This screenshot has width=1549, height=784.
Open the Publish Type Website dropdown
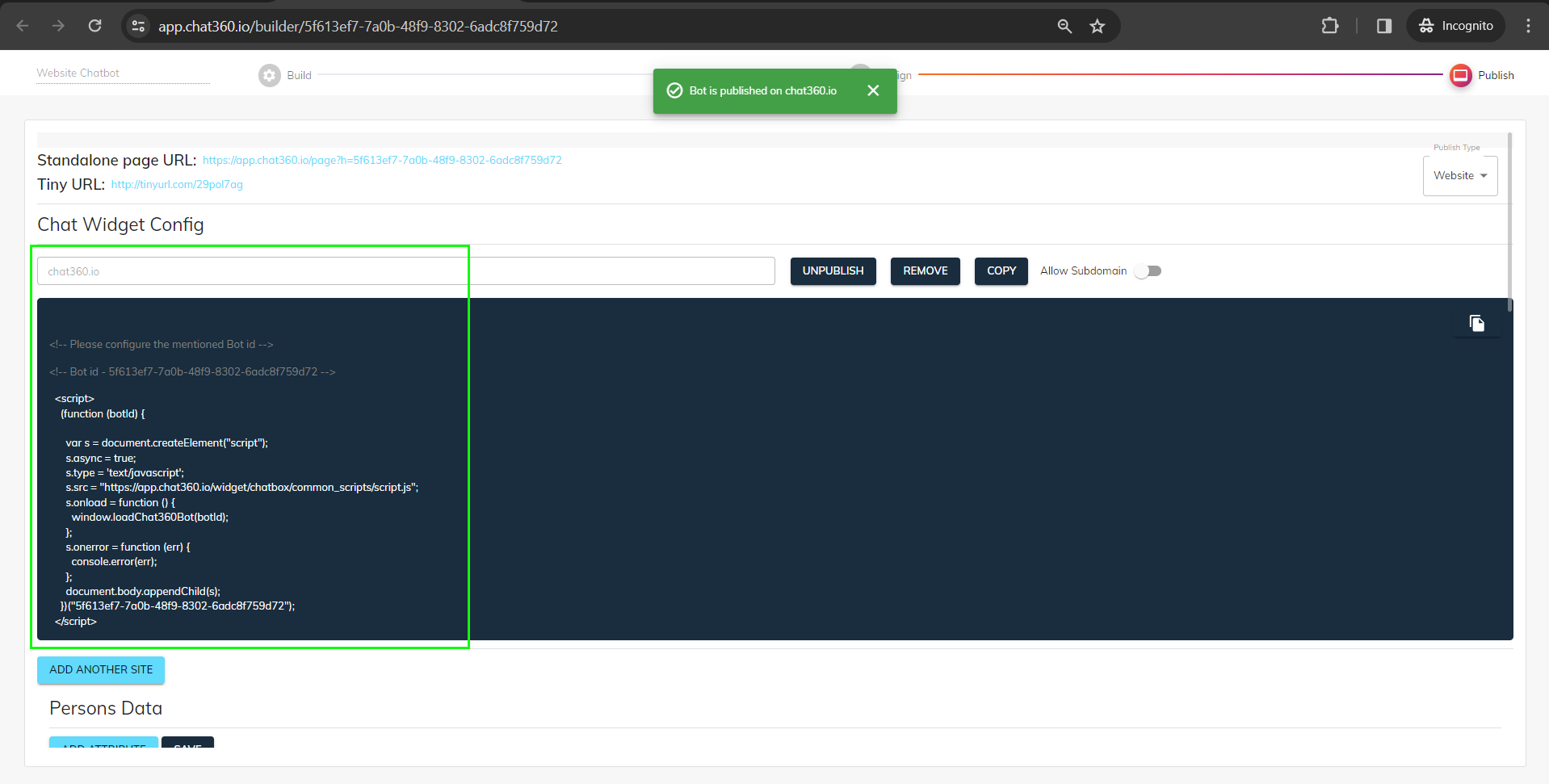(x=1459, y=176)
